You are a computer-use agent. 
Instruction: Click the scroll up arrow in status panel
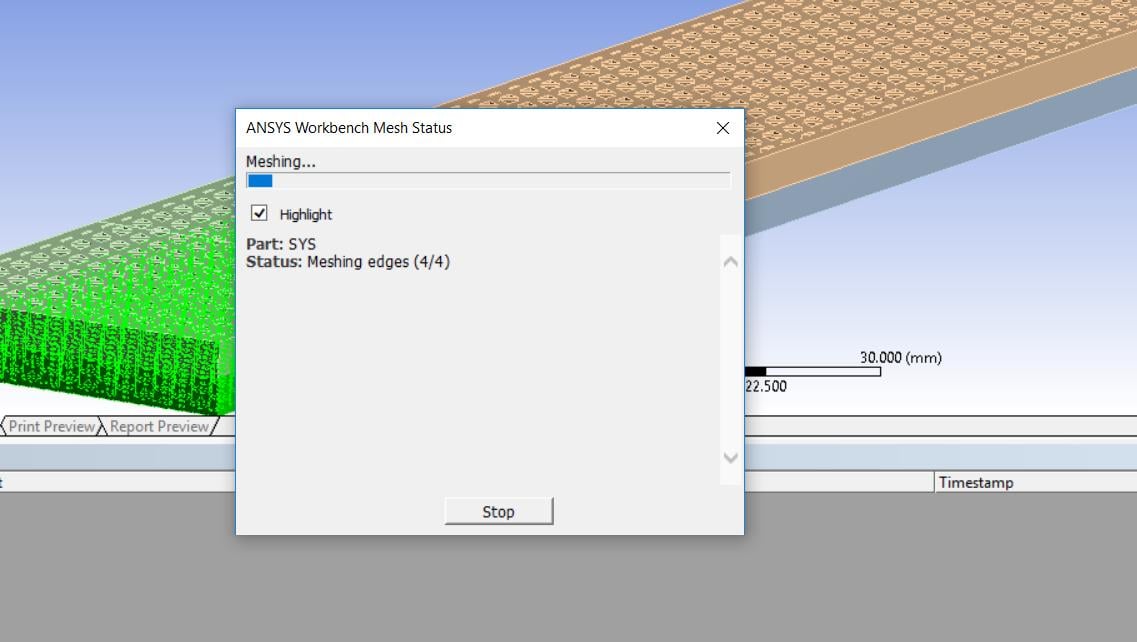(731, 262)
